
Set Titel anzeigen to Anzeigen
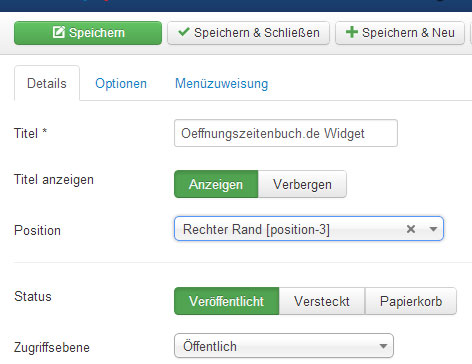[x=216, y=184]
